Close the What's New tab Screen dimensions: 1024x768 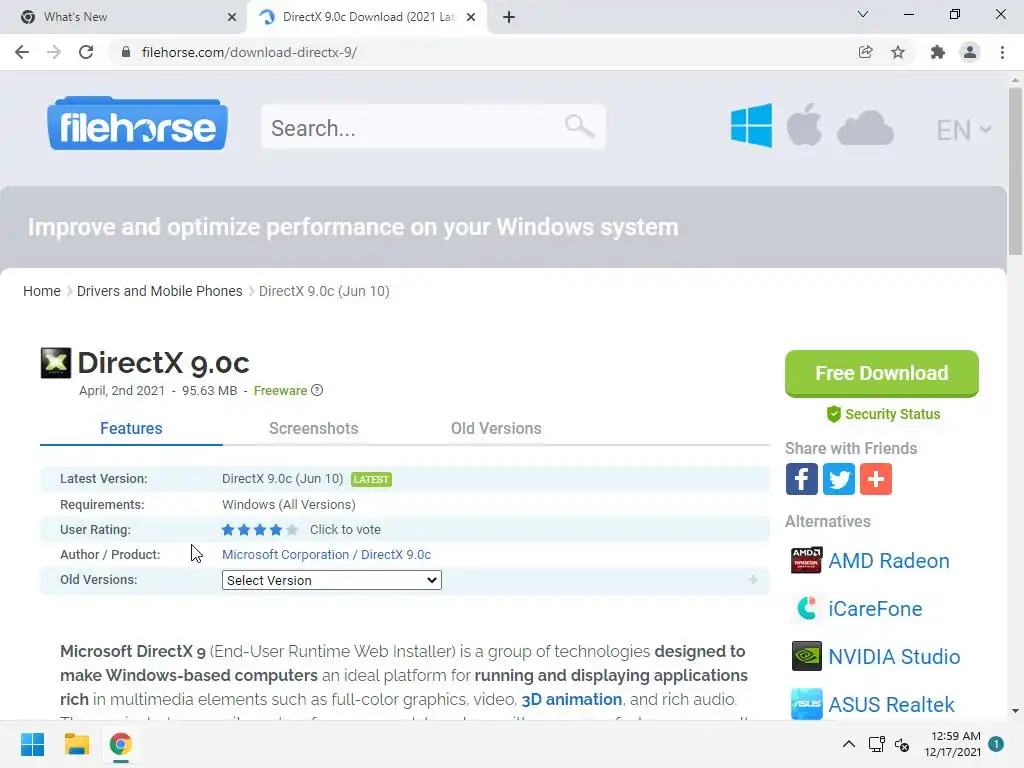[x=232, y=17]
